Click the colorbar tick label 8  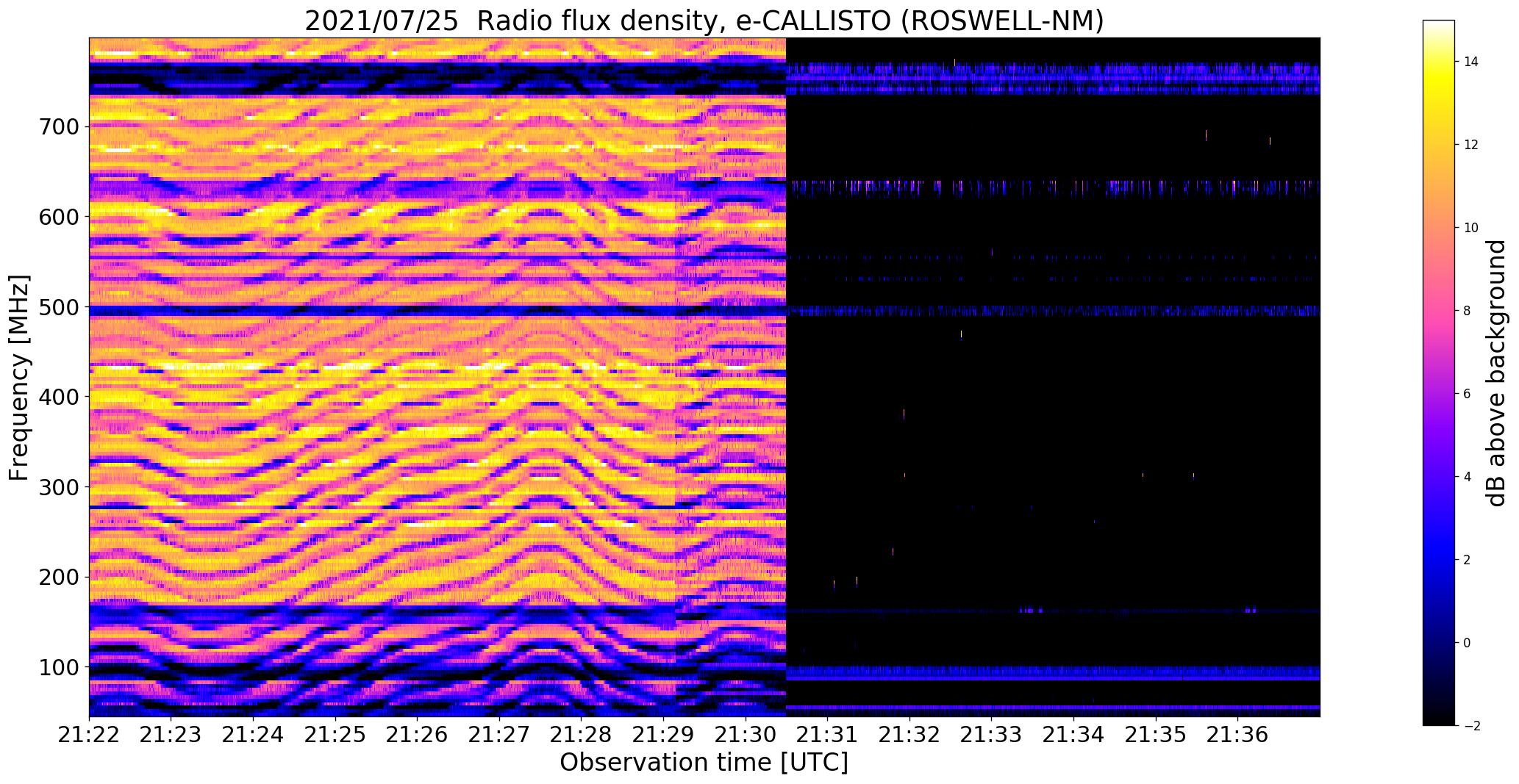click(1468, 311)
